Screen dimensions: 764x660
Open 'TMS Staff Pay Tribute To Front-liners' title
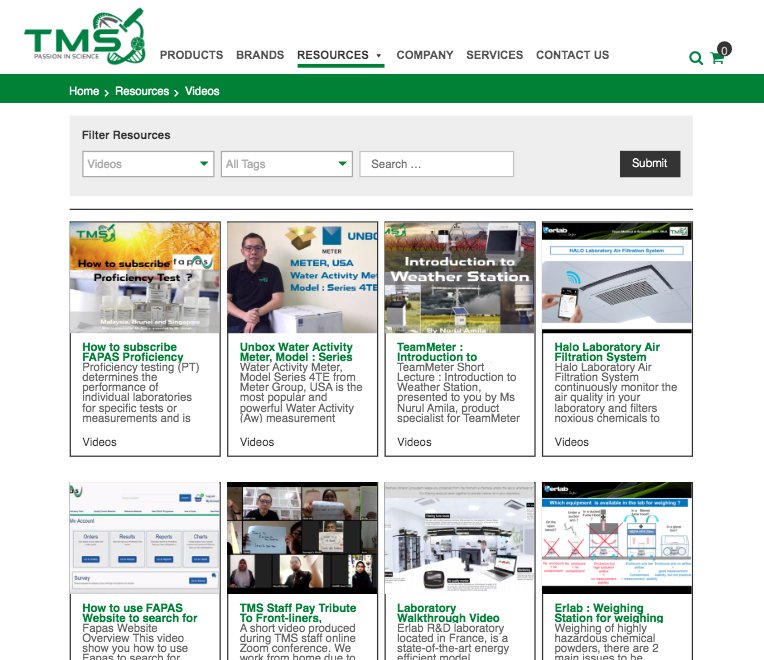tap(298, 613)
